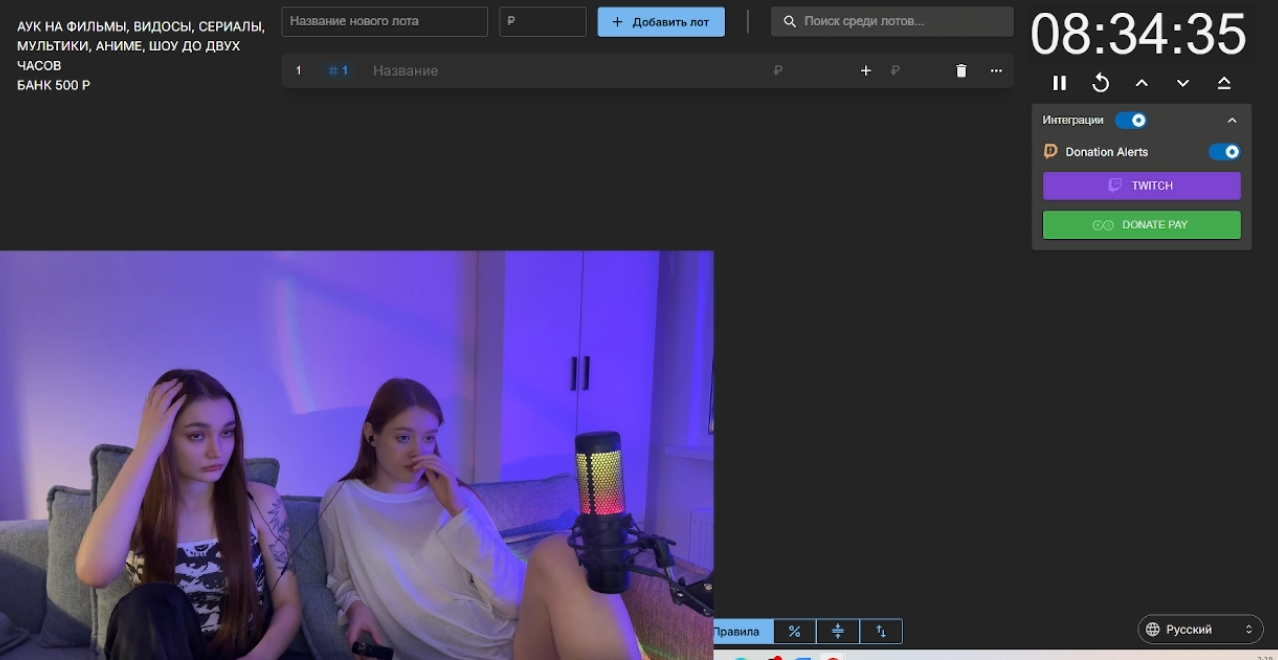1278x660 pixels.
Task: Click the auction description text block
Action: click(141, 56)
